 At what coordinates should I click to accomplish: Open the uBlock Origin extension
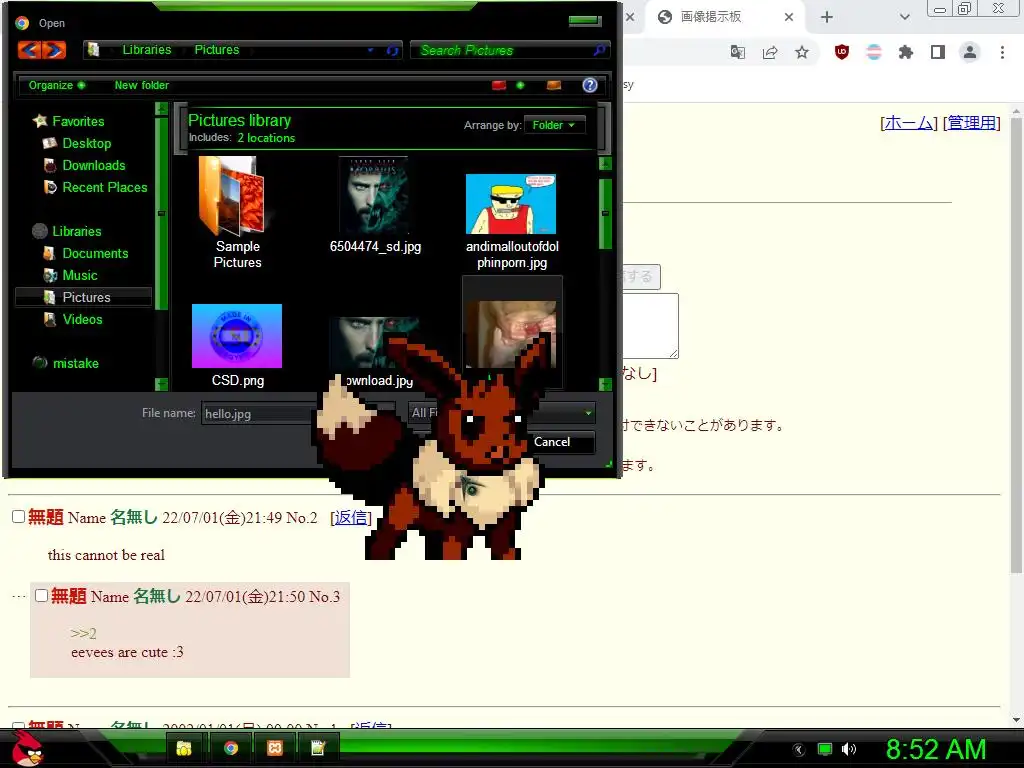tap(842, 52)
